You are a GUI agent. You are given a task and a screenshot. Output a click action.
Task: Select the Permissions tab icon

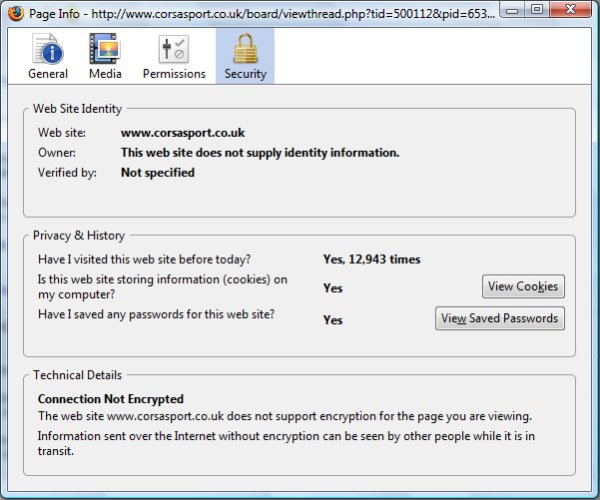tap(174, 56)
